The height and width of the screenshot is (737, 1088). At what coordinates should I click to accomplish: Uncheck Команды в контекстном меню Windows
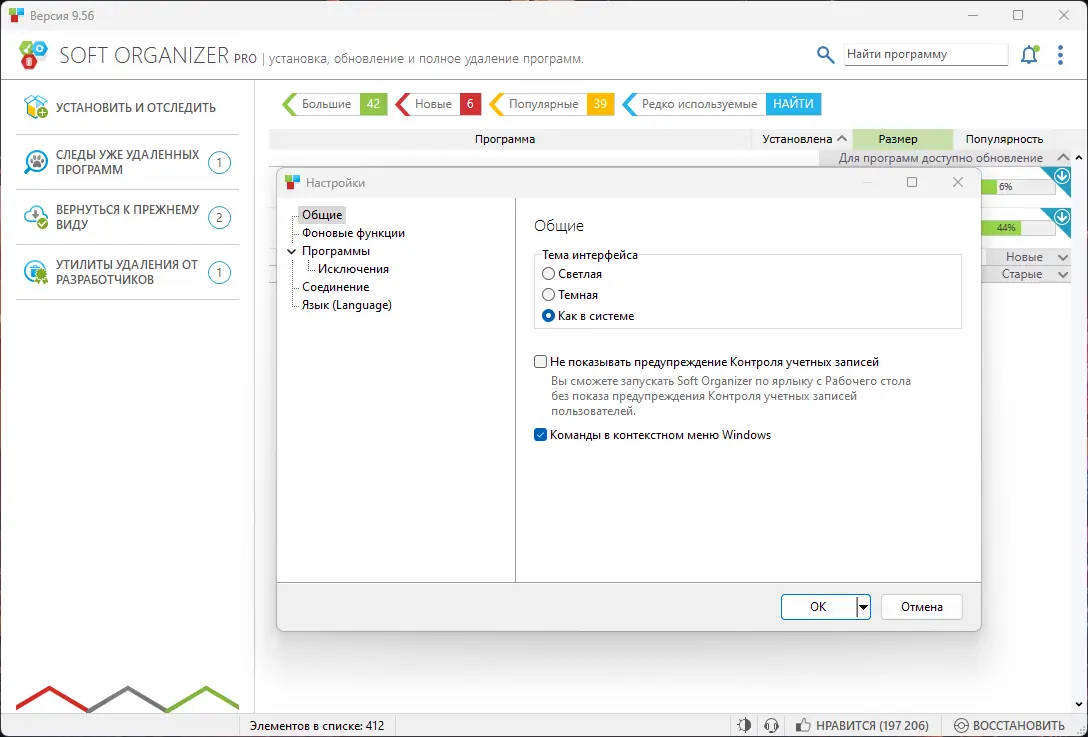(541, 435)
